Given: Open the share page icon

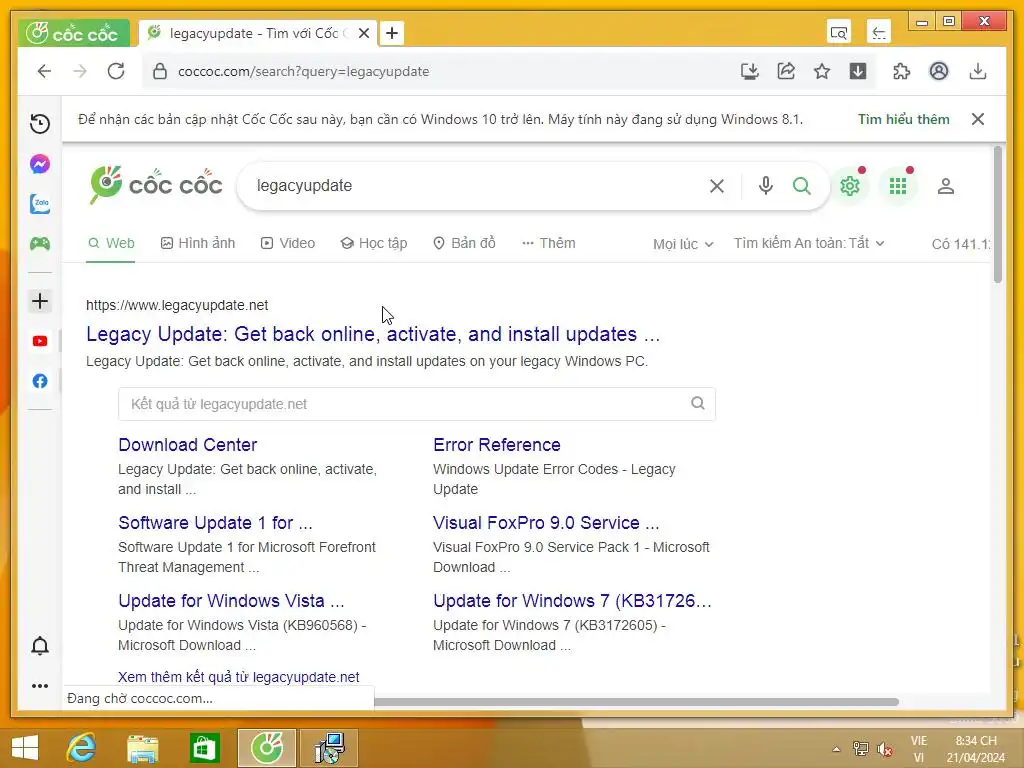Looking at the screenshot, I should pyautogui.click(x=786, y=71).
